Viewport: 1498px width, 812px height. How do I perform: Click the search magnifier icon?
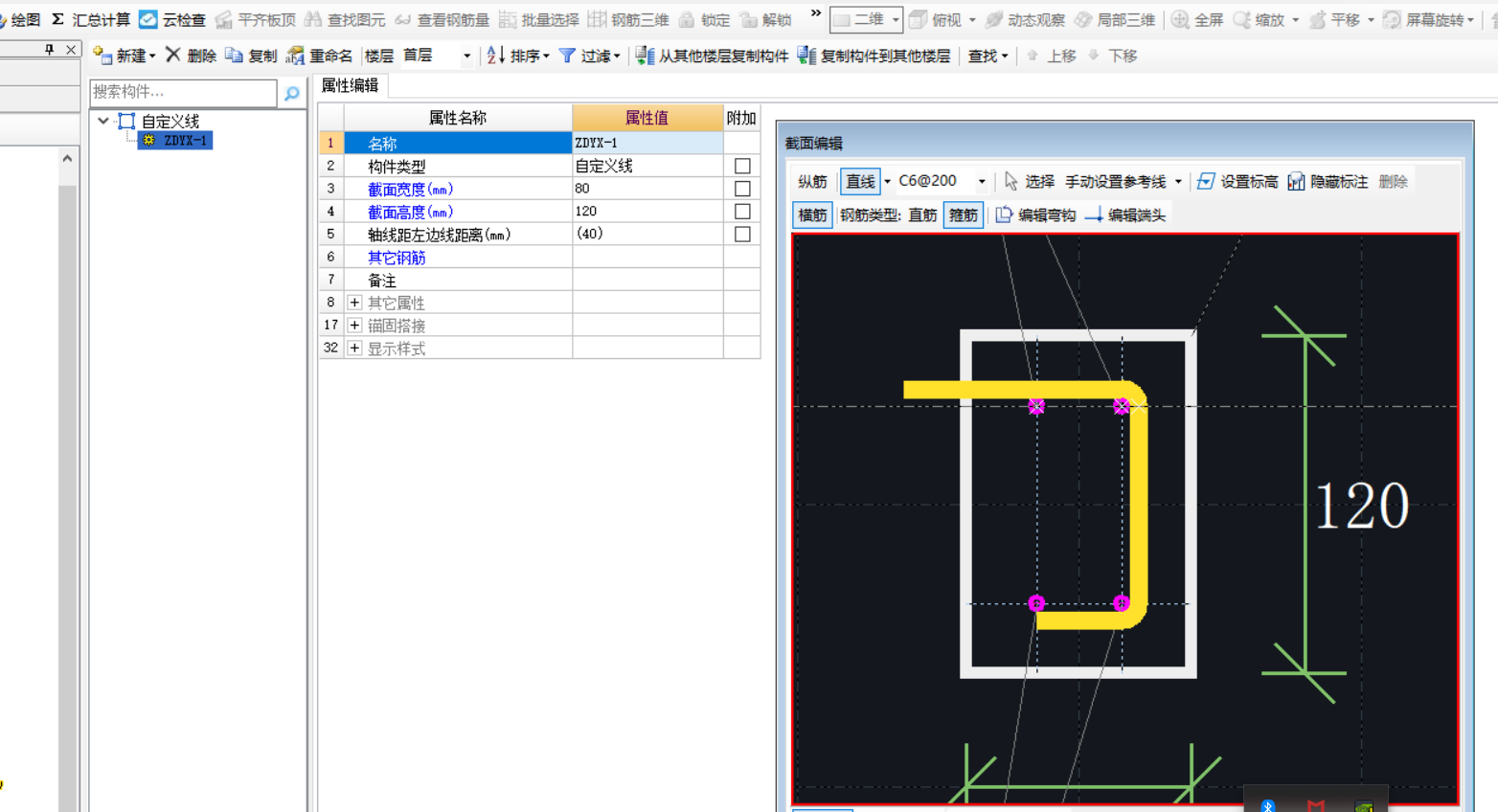(x=292, y=93)
